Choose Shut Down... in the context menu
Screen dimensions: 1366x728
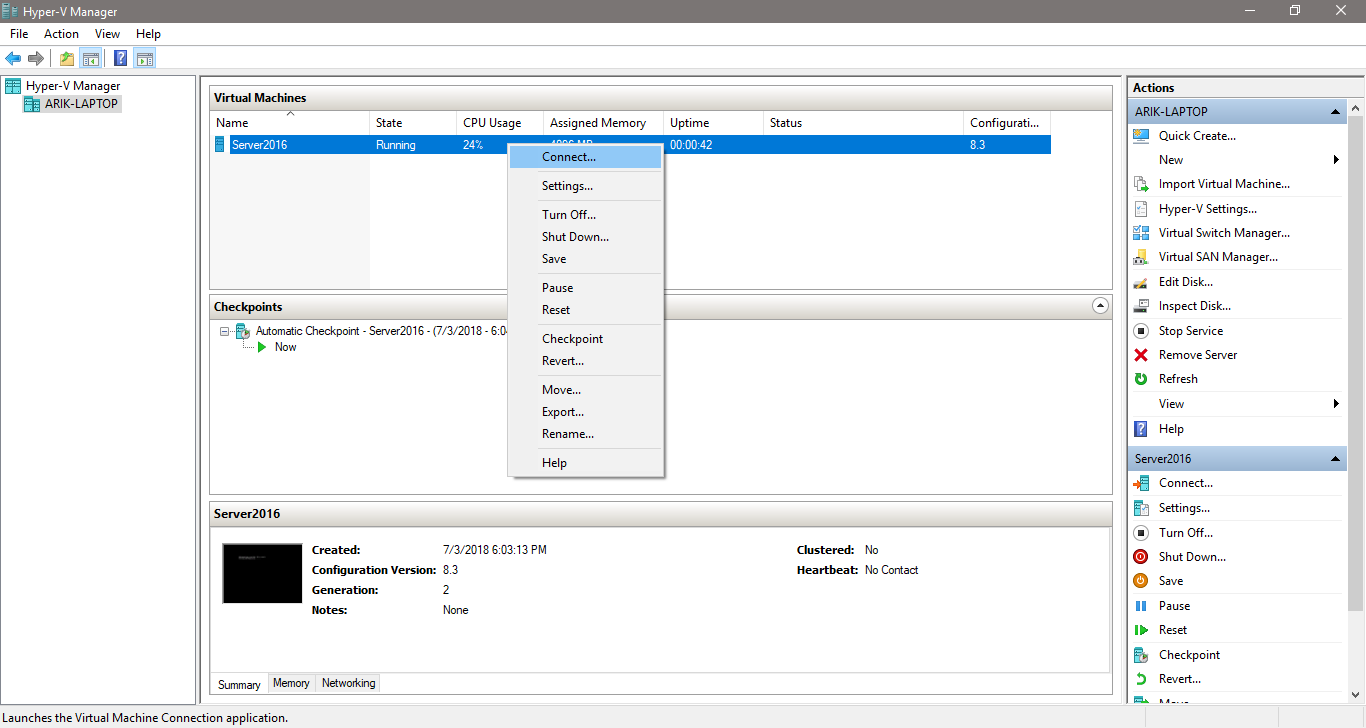[585, 237]
